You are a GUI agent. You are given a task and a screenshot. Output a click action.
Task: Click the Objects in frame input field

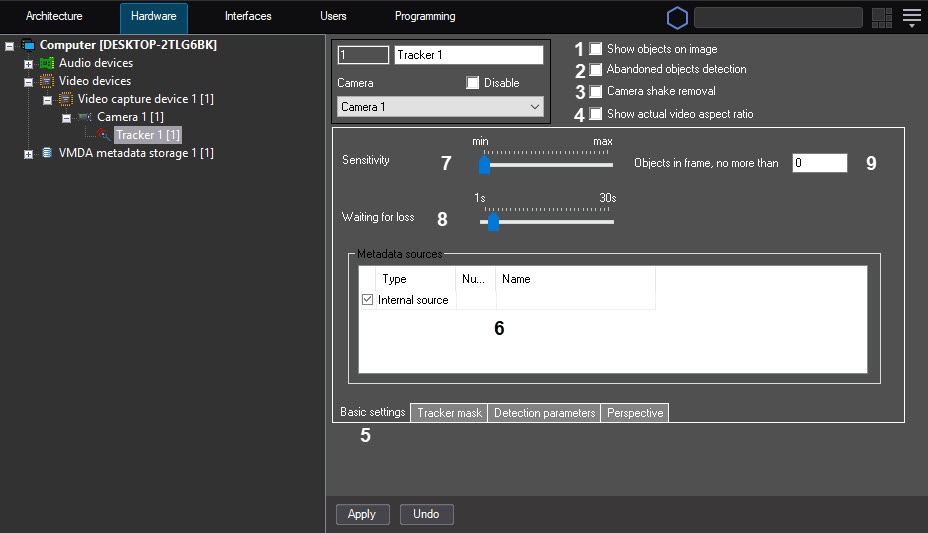819,163
